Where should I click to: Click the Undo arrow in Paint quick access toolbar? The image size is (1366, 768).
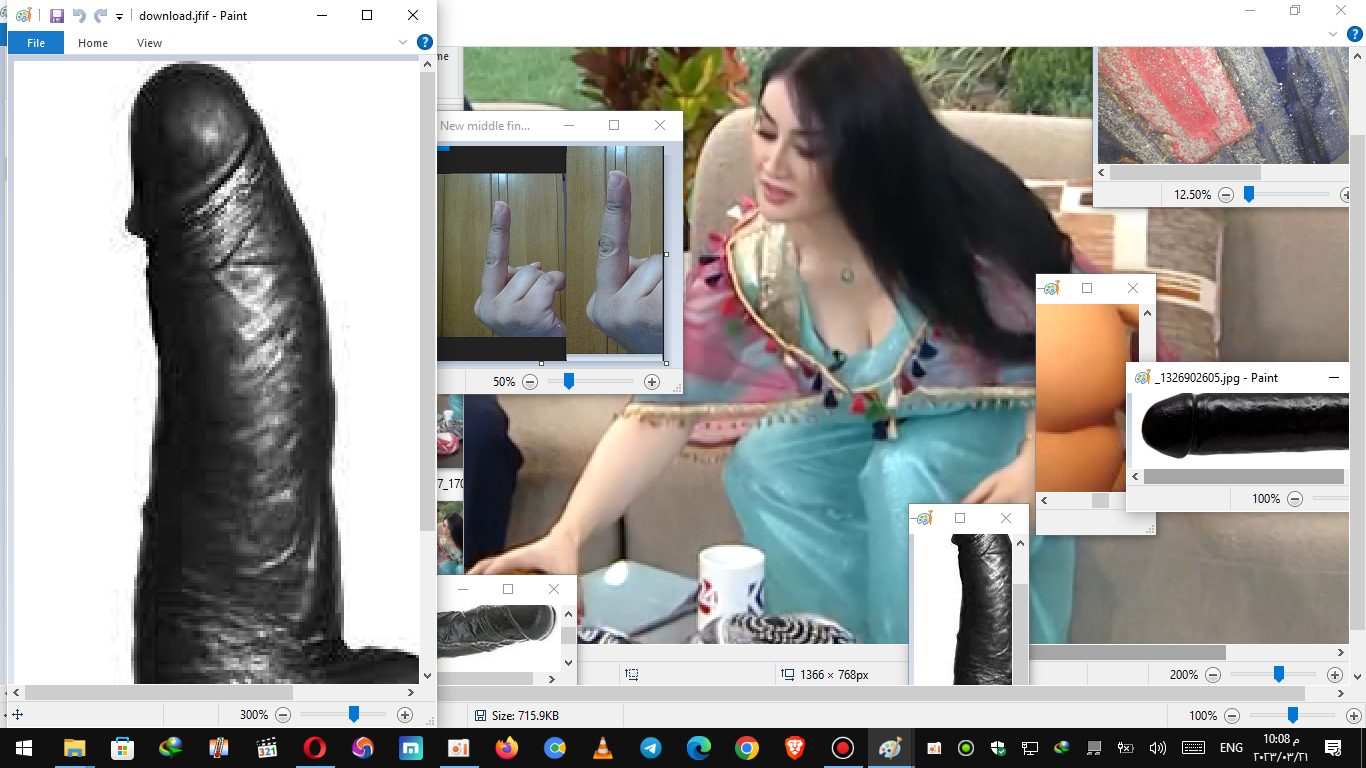pos(79,16)
